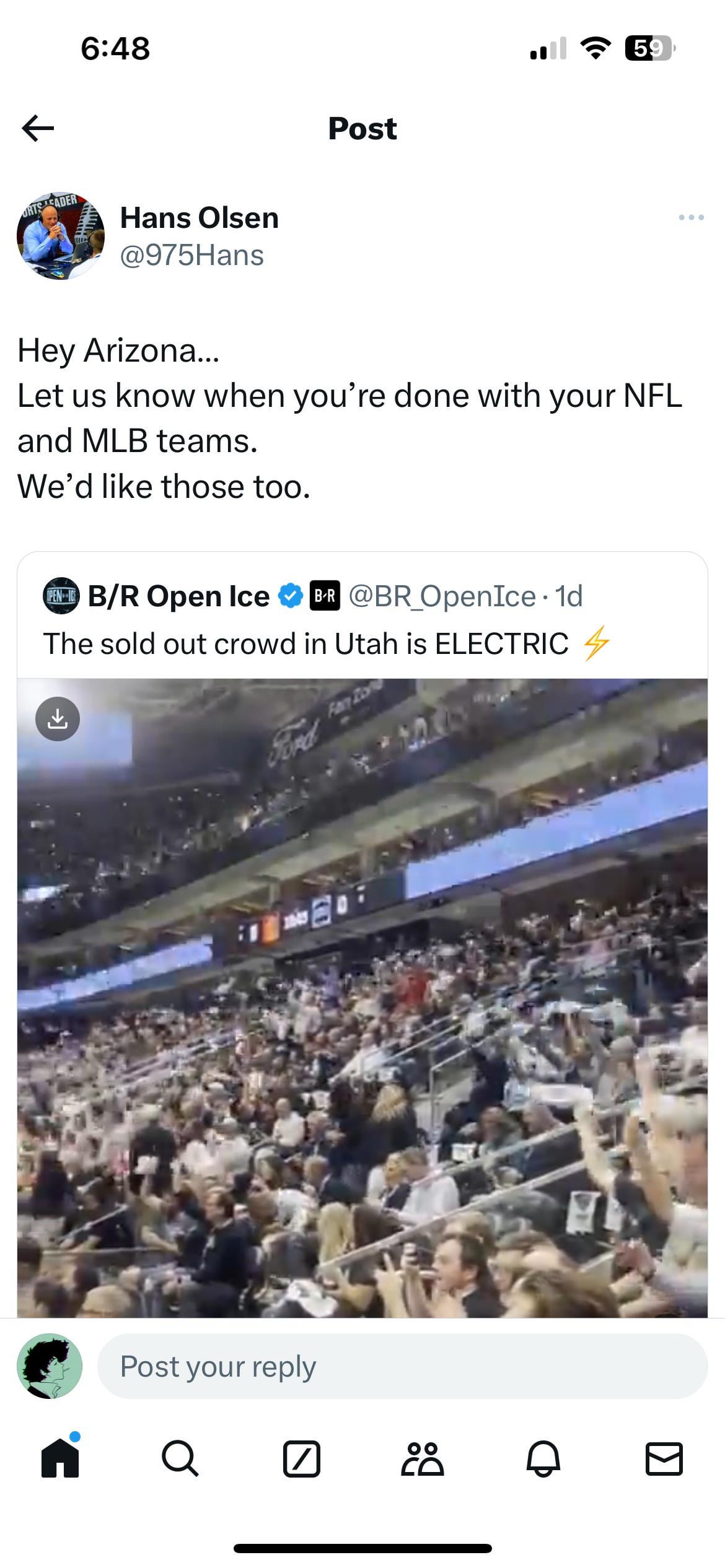The width and height of the screenshot is (725, 1568).
Task: Open the Search tab
Action: tap(180, 1459)
